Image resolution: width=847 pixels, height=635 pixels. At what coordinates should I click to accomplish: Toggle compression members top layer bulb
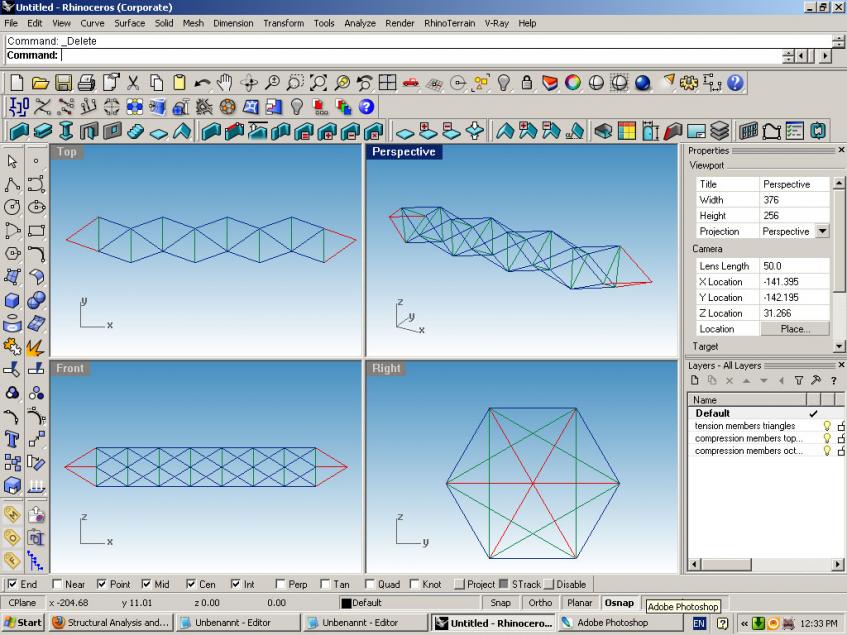(x=826, y=438)
